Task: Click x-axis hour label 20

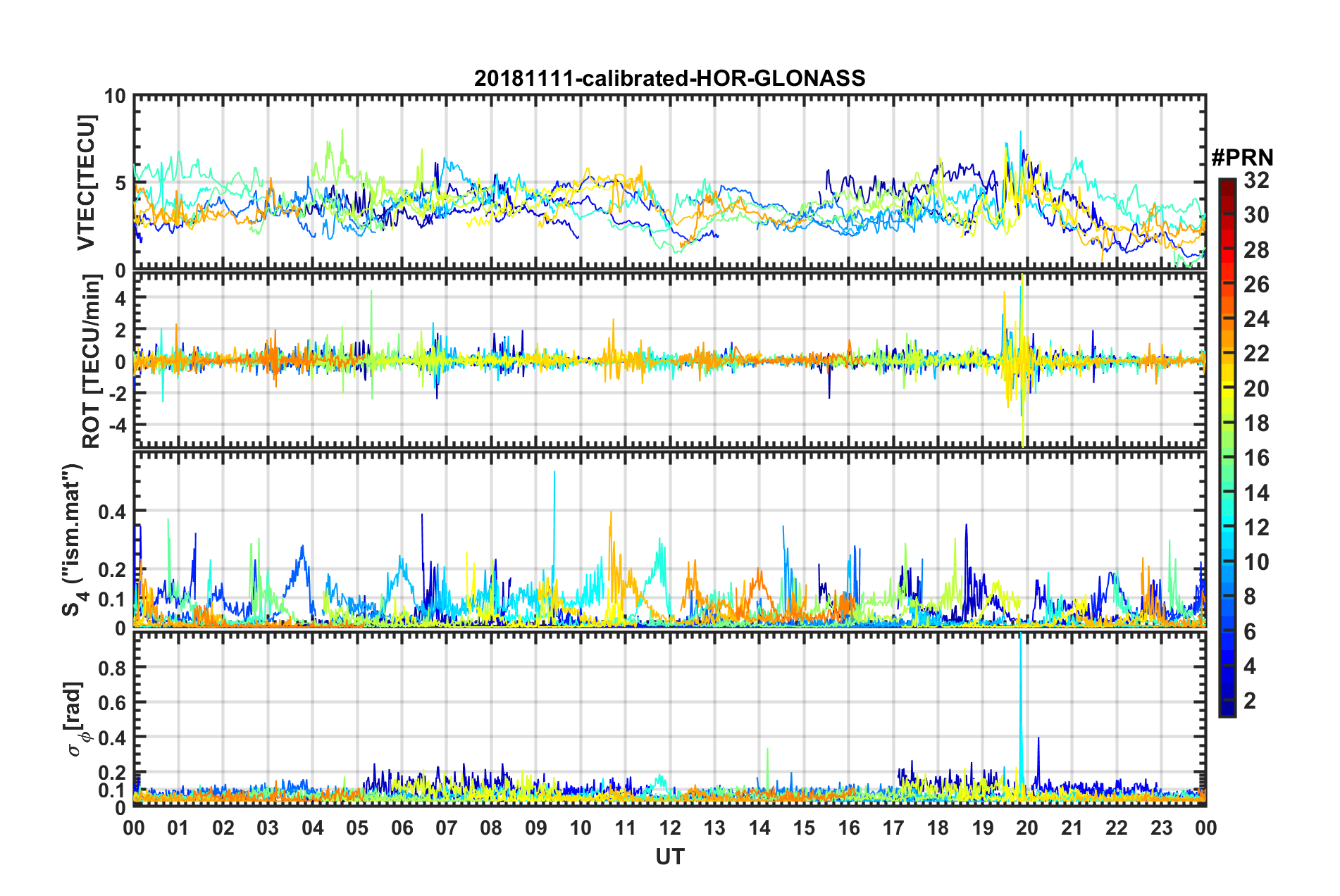Action: [x=1027, y=828]
